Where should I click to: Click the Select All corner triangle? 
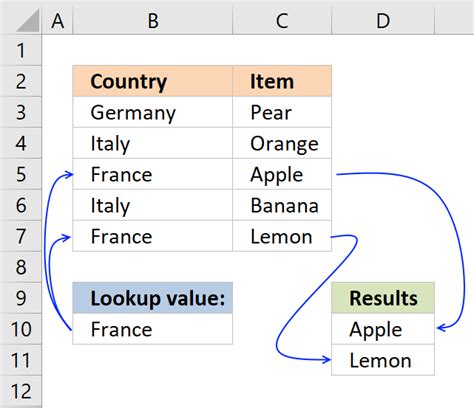[x=27, y=21]
